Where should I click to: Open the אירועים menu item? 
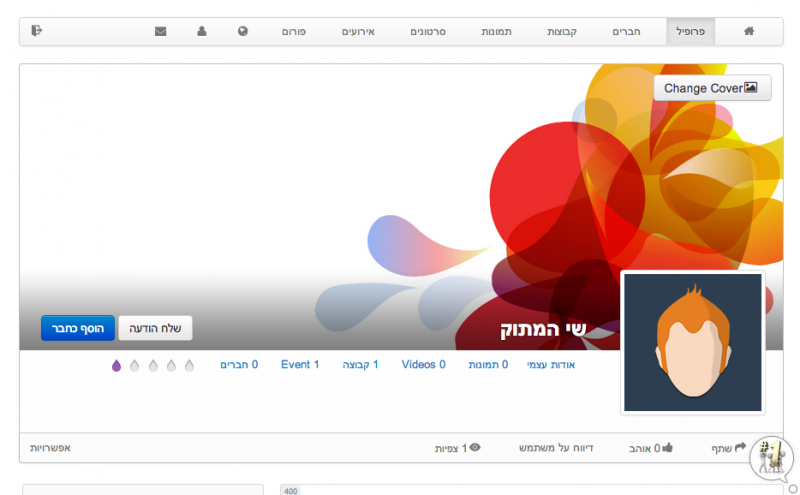point(358,32)
